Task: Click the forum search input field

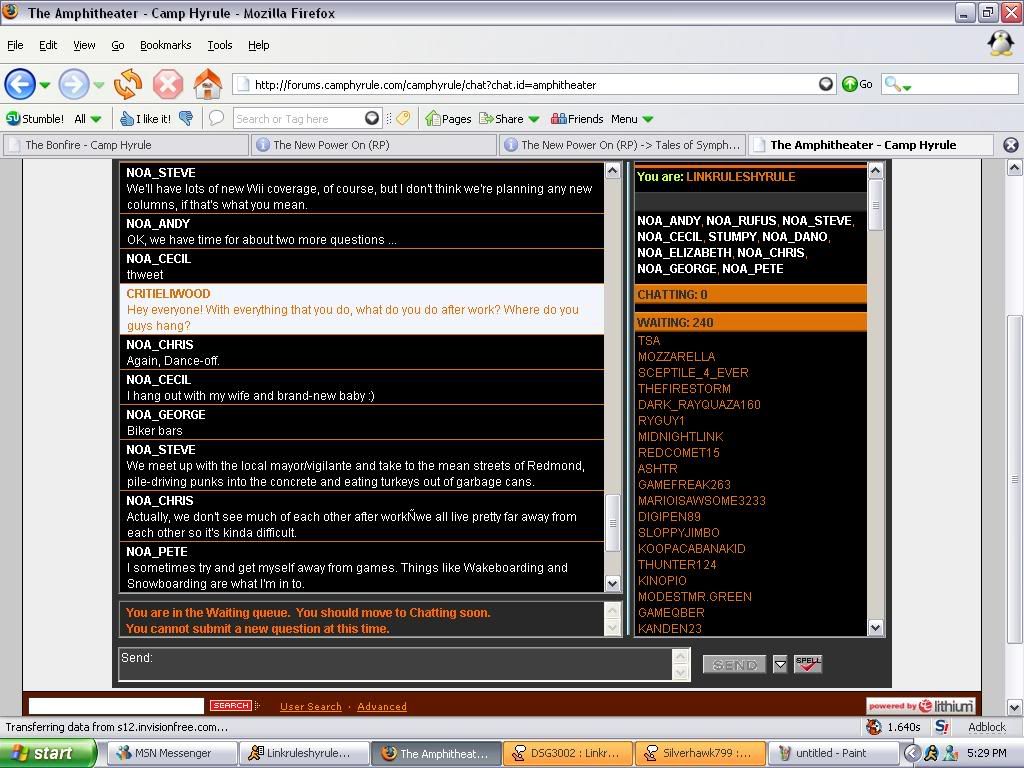Action: coord(116,705)
